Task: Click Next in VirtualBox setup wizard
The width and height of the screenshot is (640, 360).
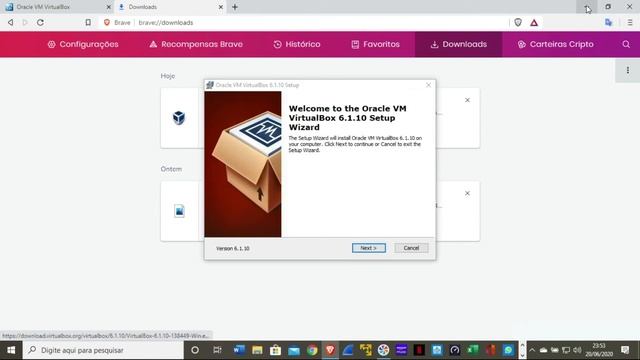Action: (x=369, y=248)
